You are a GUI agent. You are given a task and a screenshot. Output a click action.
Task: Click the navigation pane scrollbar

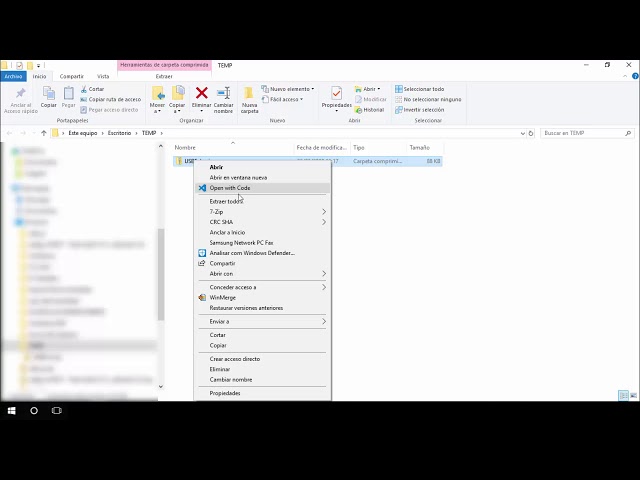[161, 274]
